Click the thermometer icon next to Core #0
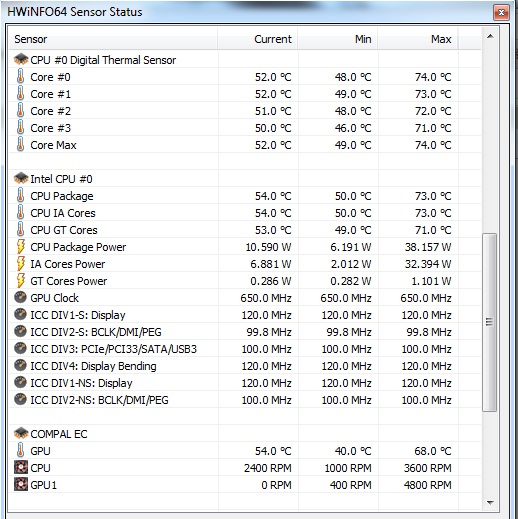Viewport: 518px width, 519px height. point(20,77)
